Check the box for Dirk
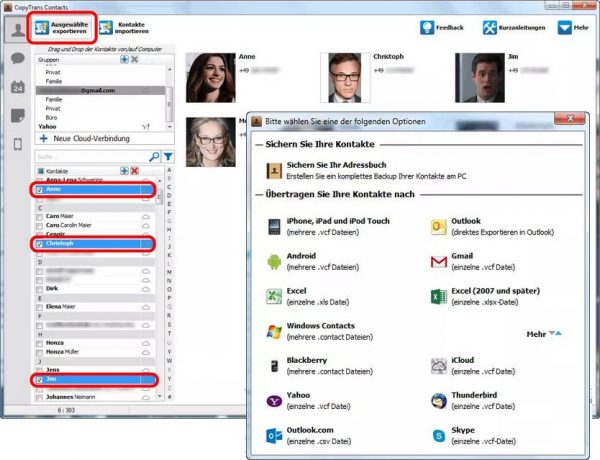Viewport: 600px width, 460px height. pos(39,289)
